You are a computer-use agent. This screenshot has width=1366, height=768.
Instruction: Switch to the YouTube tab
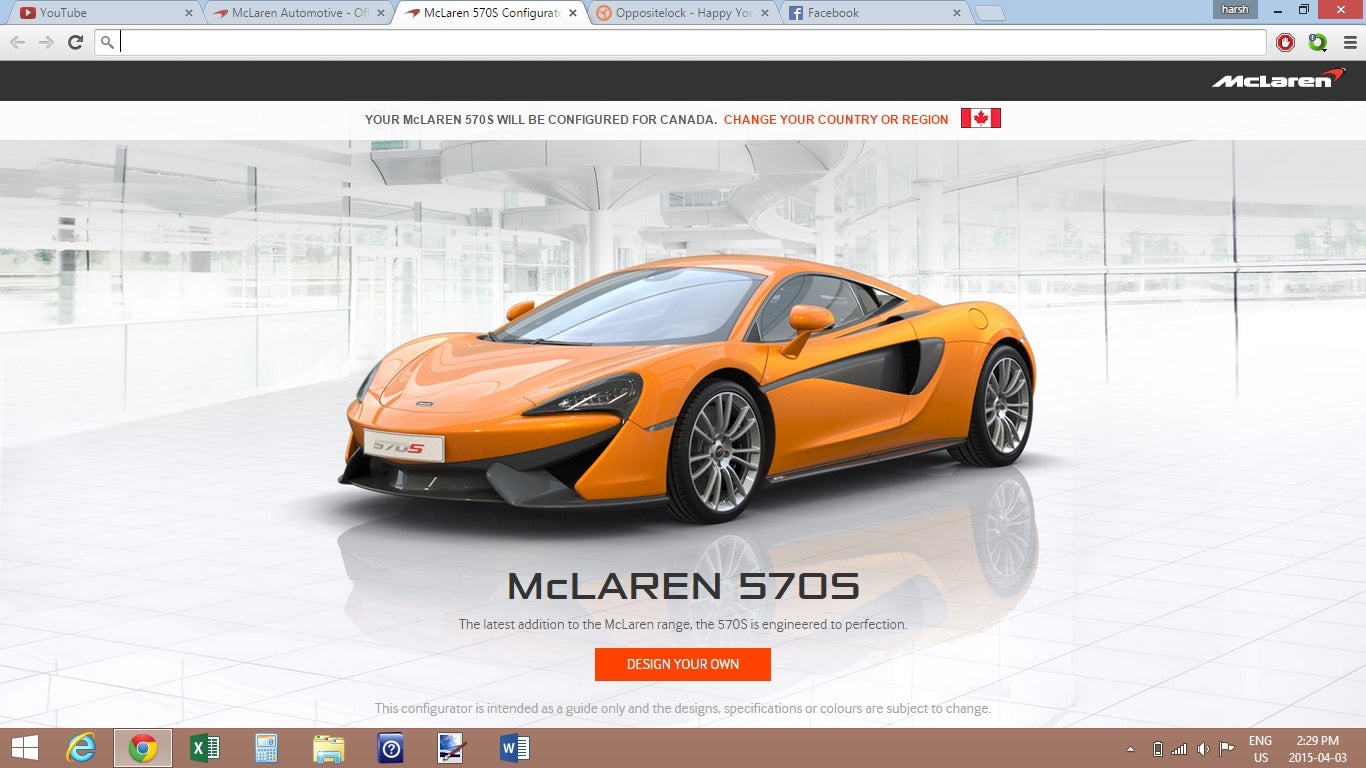[x=105, y=13]
